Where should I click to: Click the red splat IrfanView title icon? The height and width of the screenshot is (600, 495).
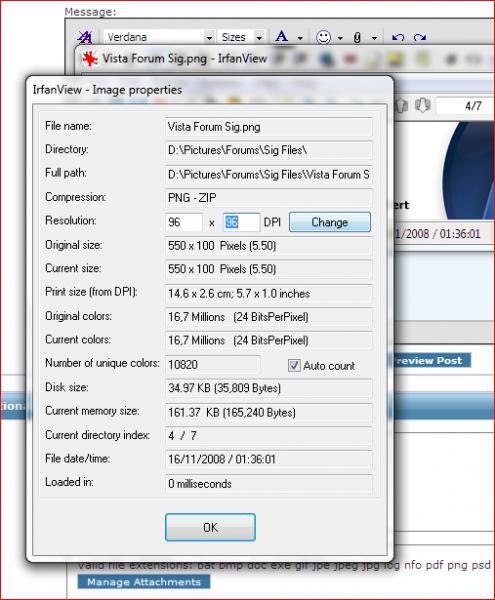coord(90,59)
